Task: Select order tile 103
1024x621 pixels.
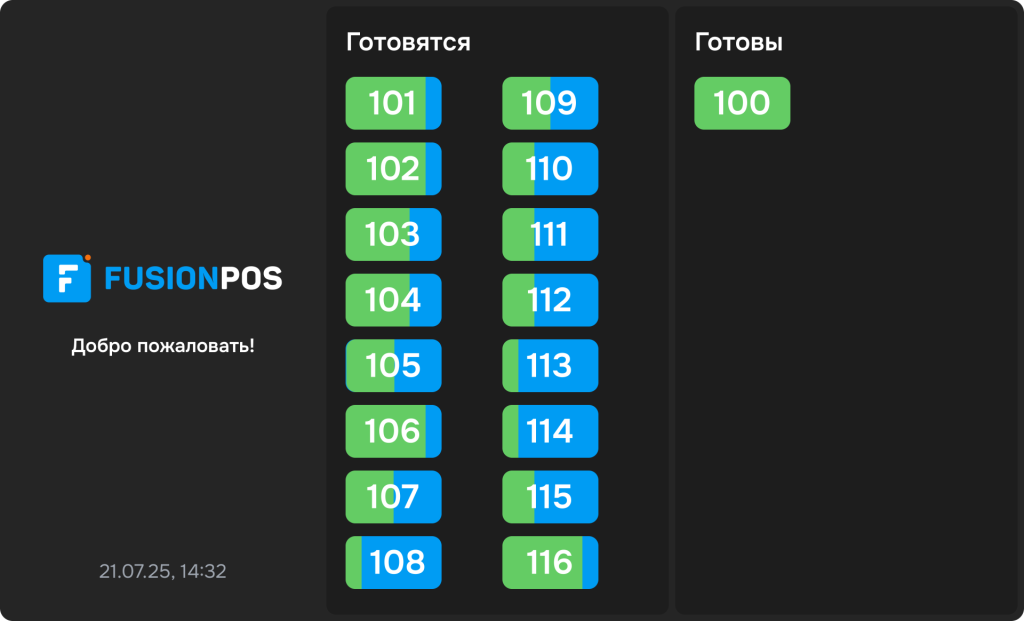Action: pos(393,235)
